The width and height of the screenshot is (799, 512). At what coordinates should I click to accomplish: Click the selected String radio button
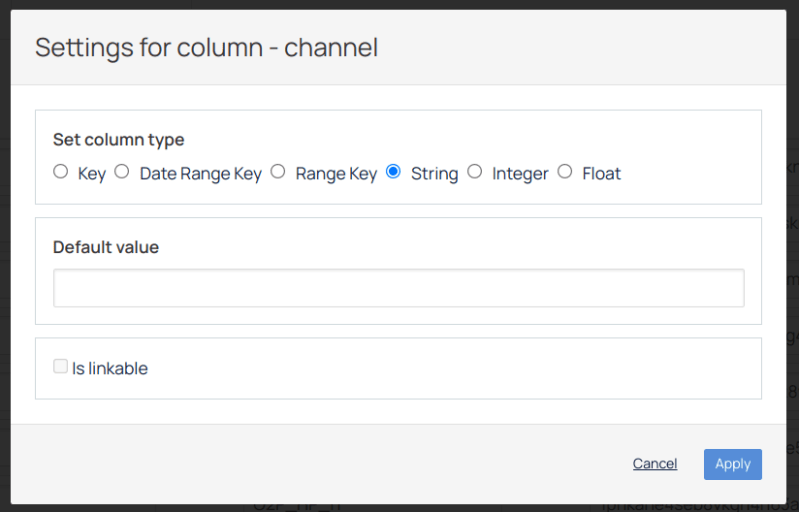[393, 172]
